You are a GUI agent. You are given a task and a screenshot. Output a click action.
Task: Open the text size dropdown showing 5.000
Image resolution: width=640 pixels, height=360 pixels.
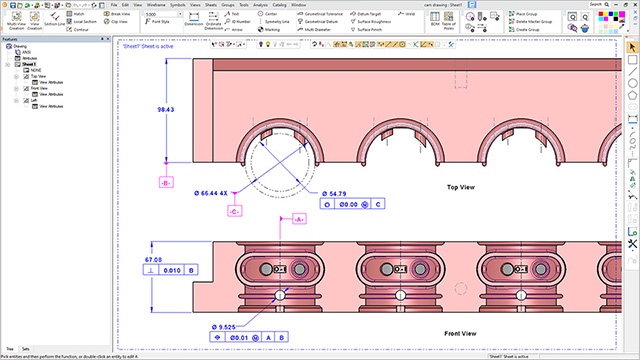(180, 14)
